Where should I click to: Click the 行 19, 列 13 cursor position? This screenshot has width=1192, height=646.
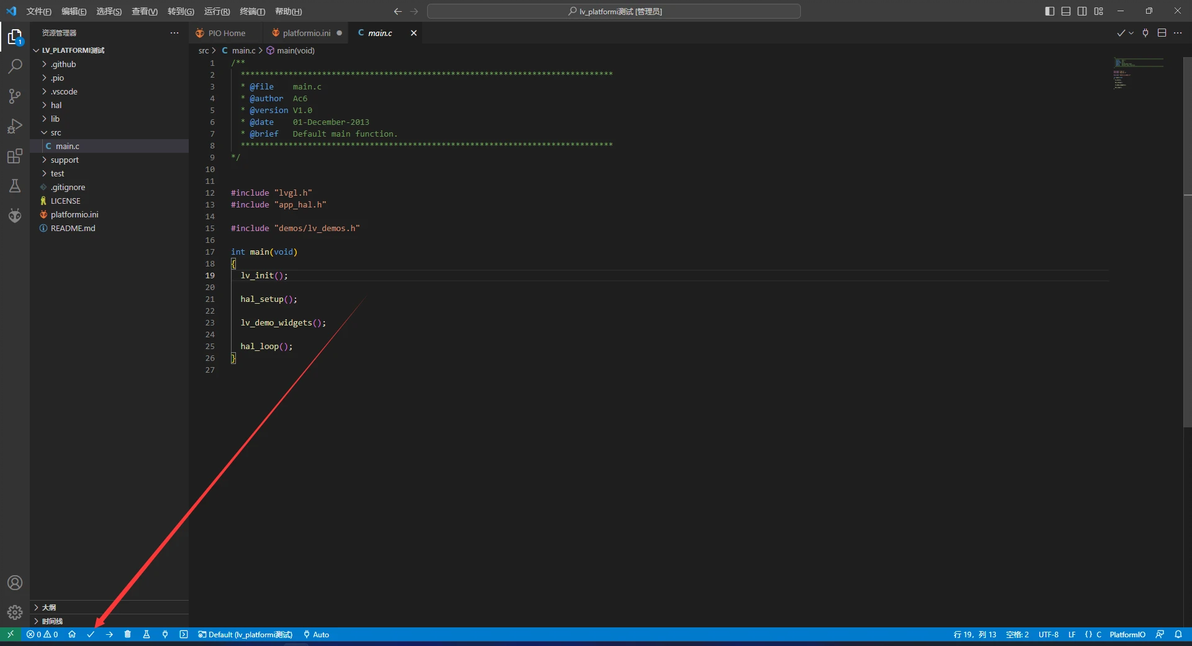tap(975, 635)
